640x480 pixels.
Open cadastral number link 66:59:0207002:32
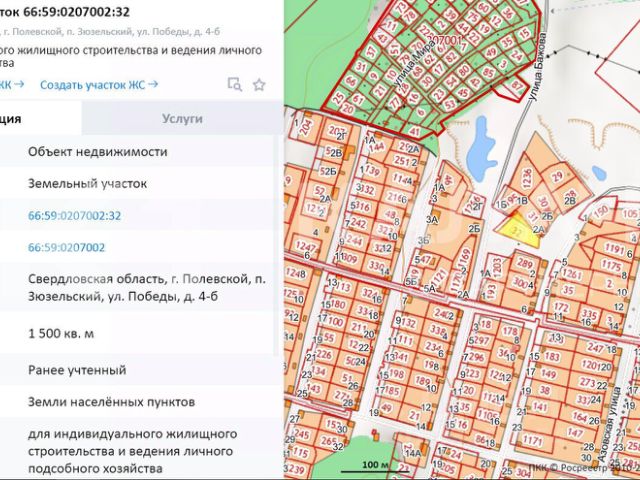coord(74,216)
